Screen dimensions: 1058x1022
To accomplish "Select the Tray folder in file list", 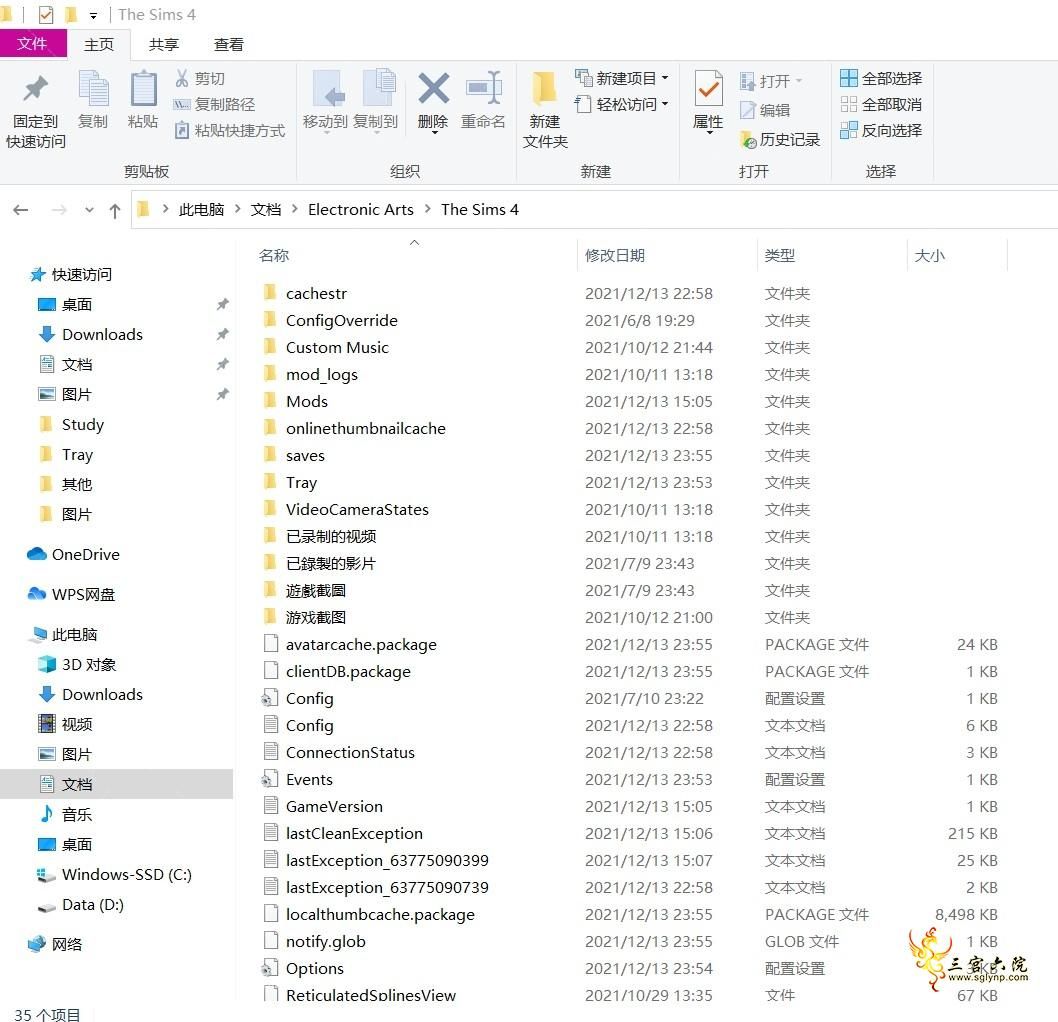I will [301, 482].
